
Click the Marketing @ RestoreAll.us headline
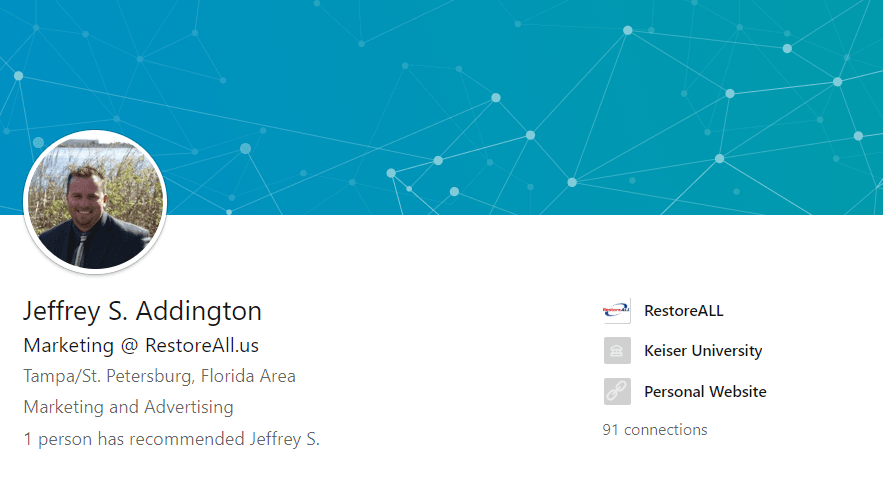pyautogui.click(x=141, y=345)
